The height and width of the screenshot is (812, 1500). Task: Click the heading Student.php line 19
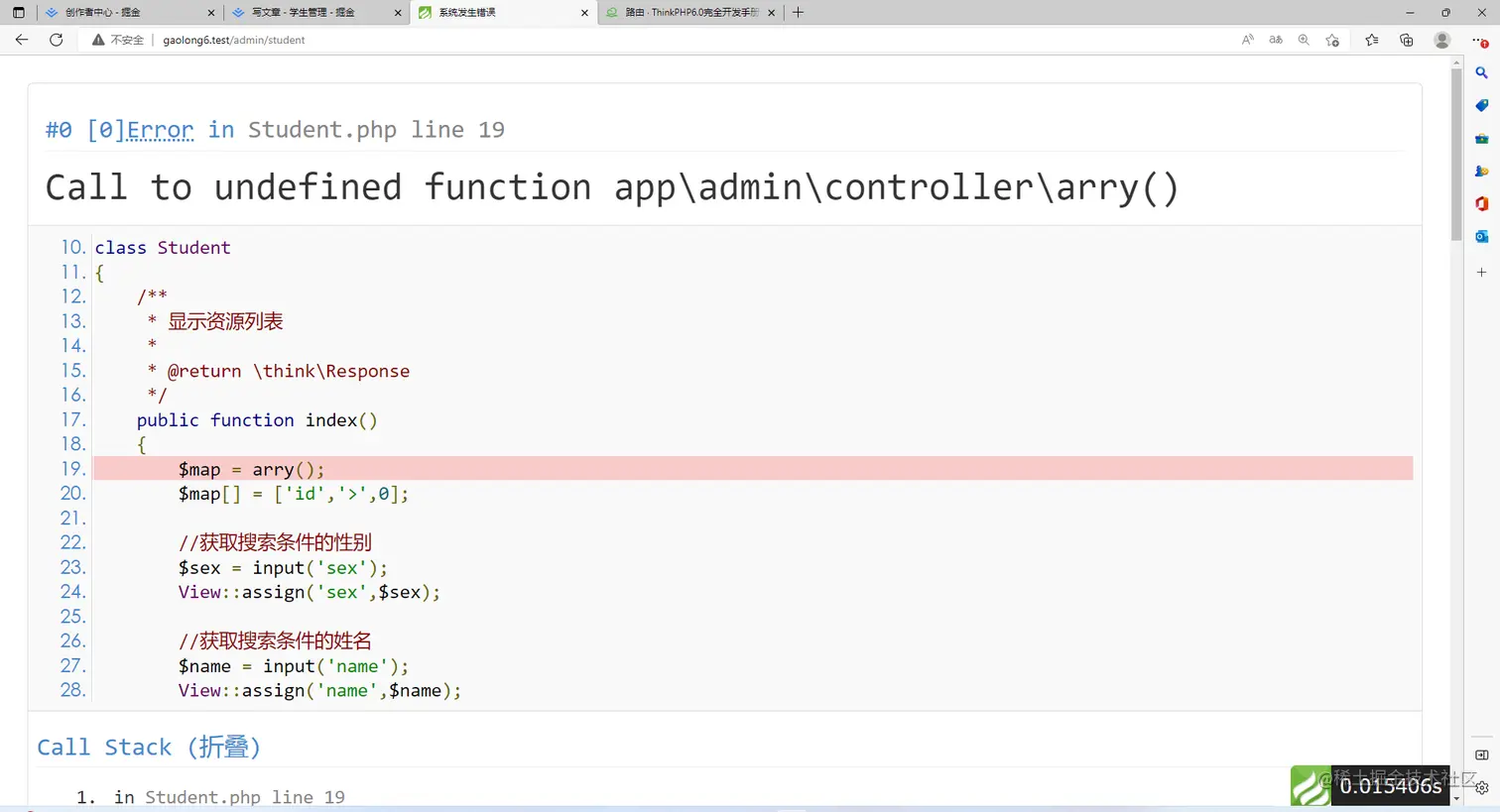click(376, 130)
